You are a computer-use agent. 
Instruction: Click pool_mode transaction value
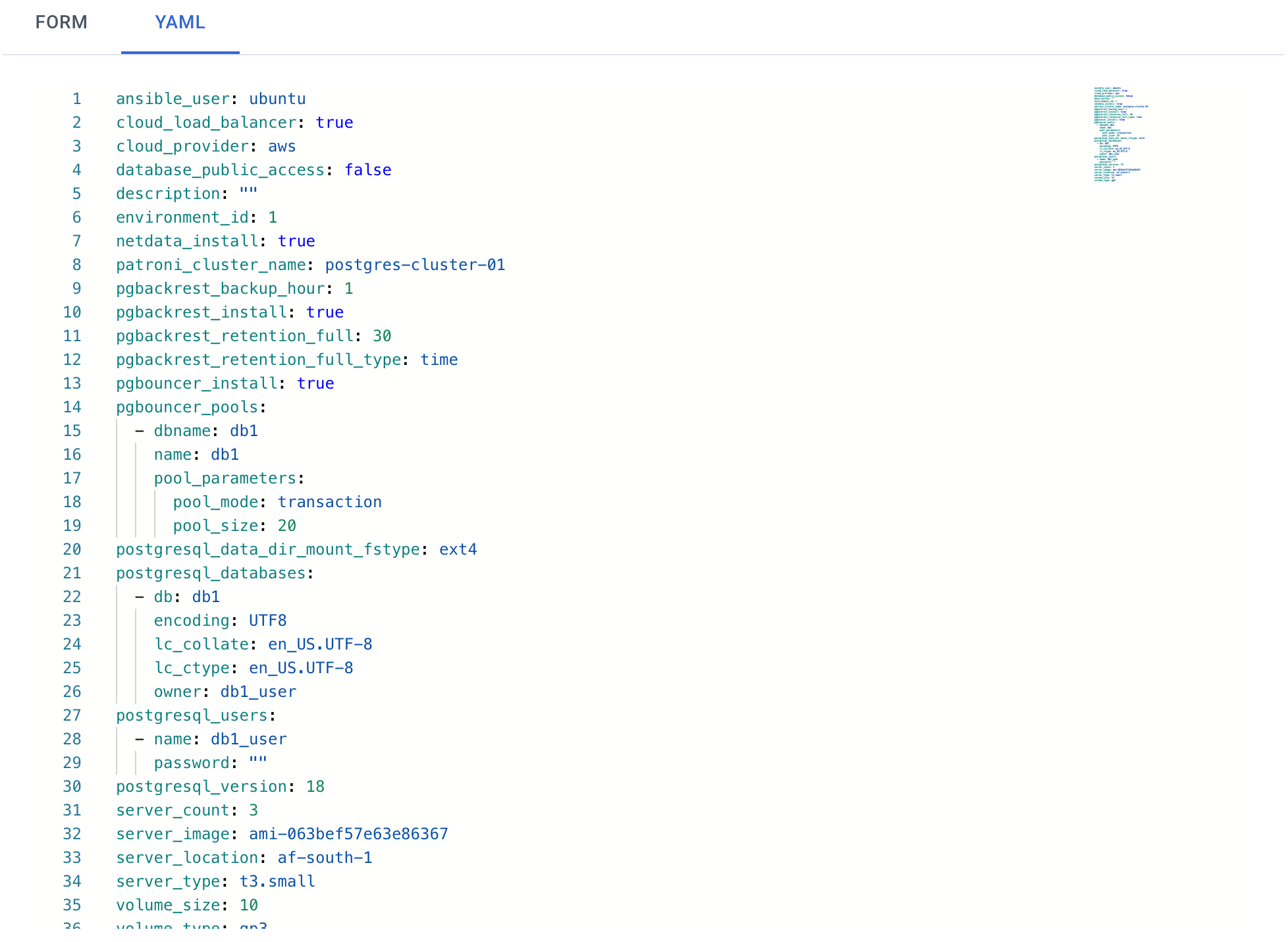[329, 502]
